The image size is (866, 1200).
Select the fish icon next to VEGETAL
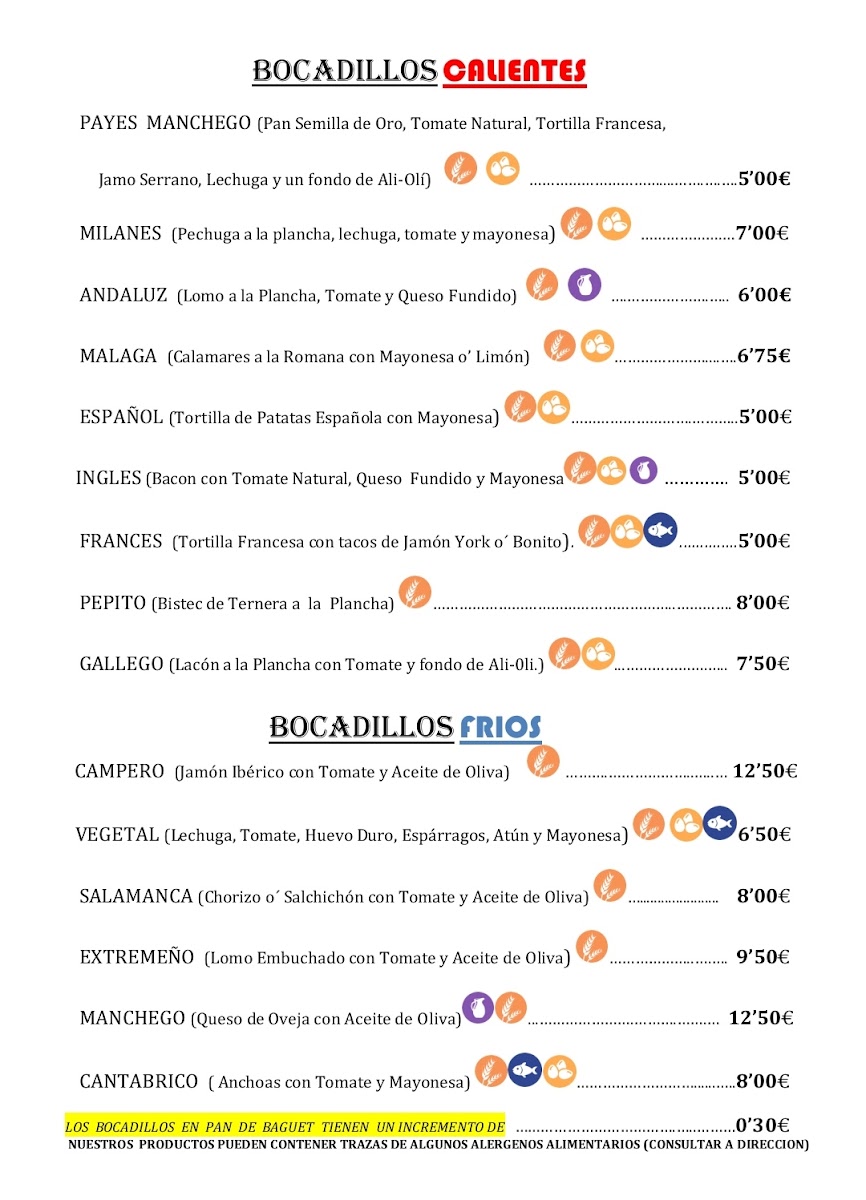coord(719,823)
